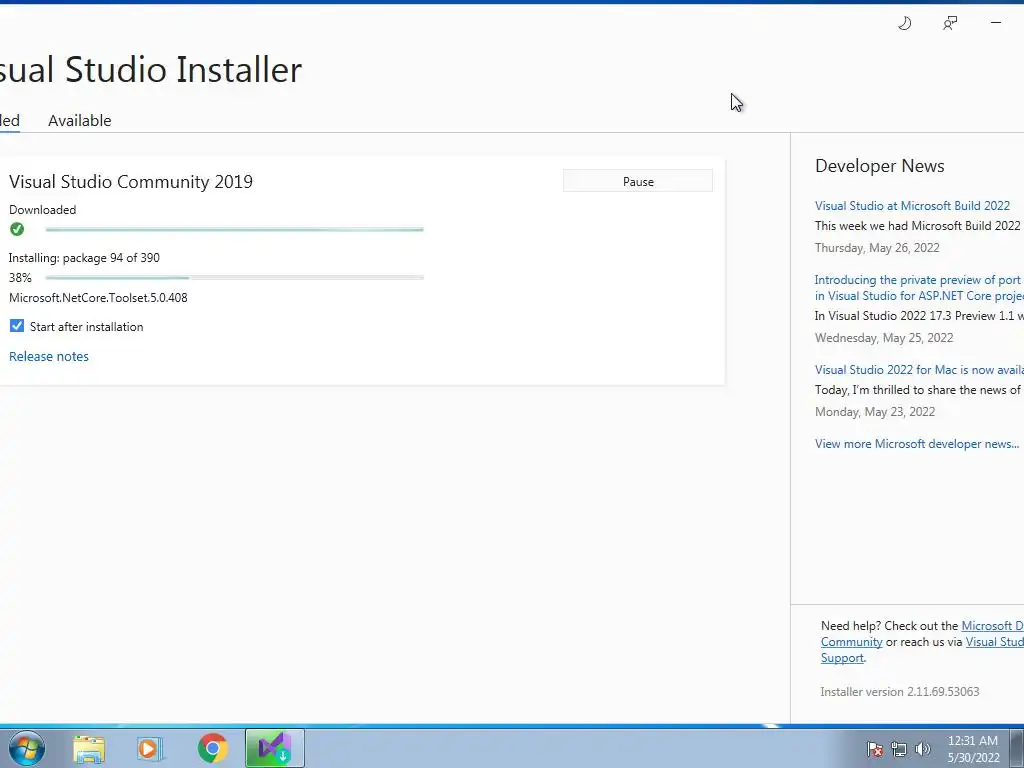Click the Show desktop strip
The width and height of the screenshot is (1024, 768).
click(1017, 748)
